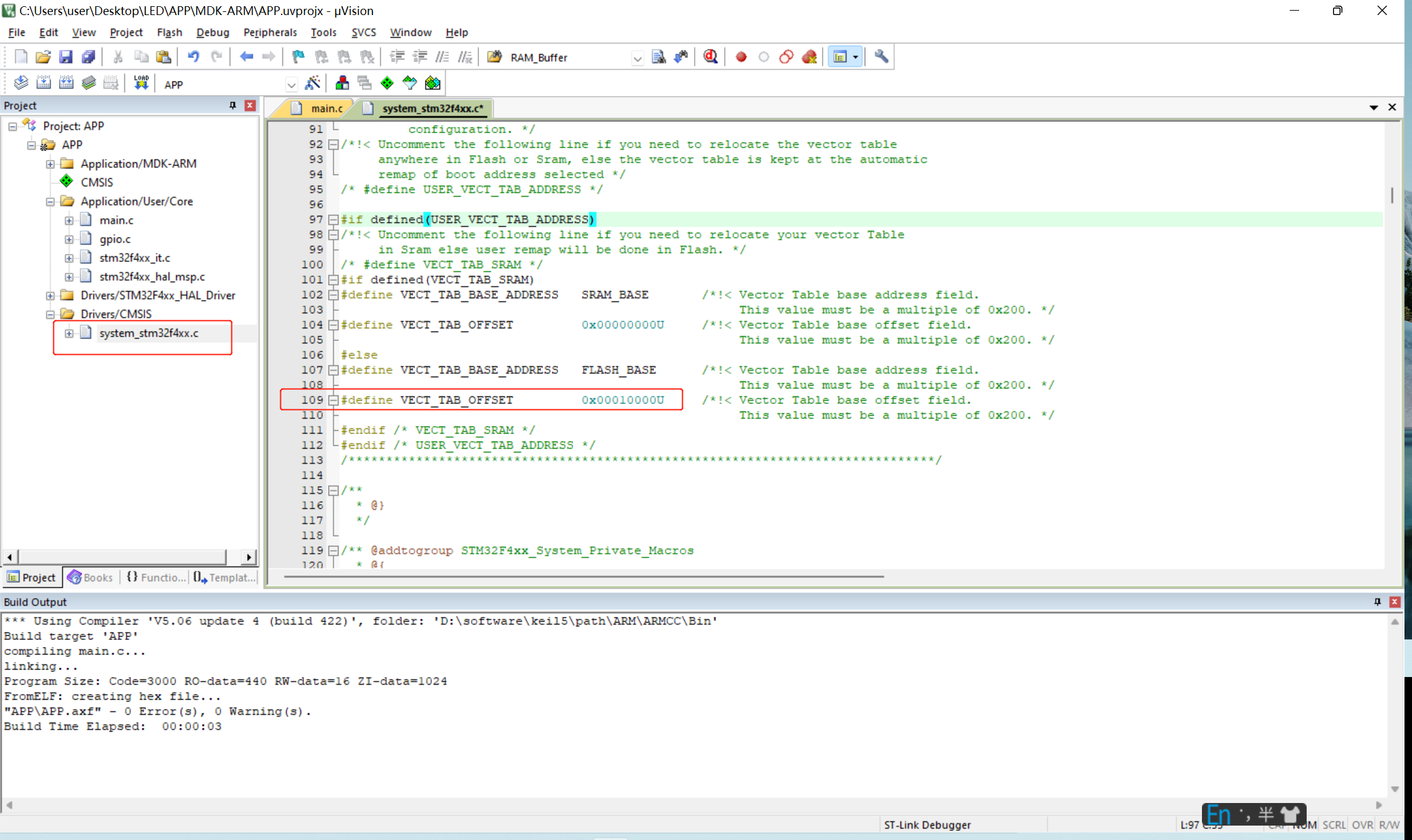Viewport: 1412px width, 840px height.
Task: Pin the Build Output window
Action: click(x=1378, y=601)
